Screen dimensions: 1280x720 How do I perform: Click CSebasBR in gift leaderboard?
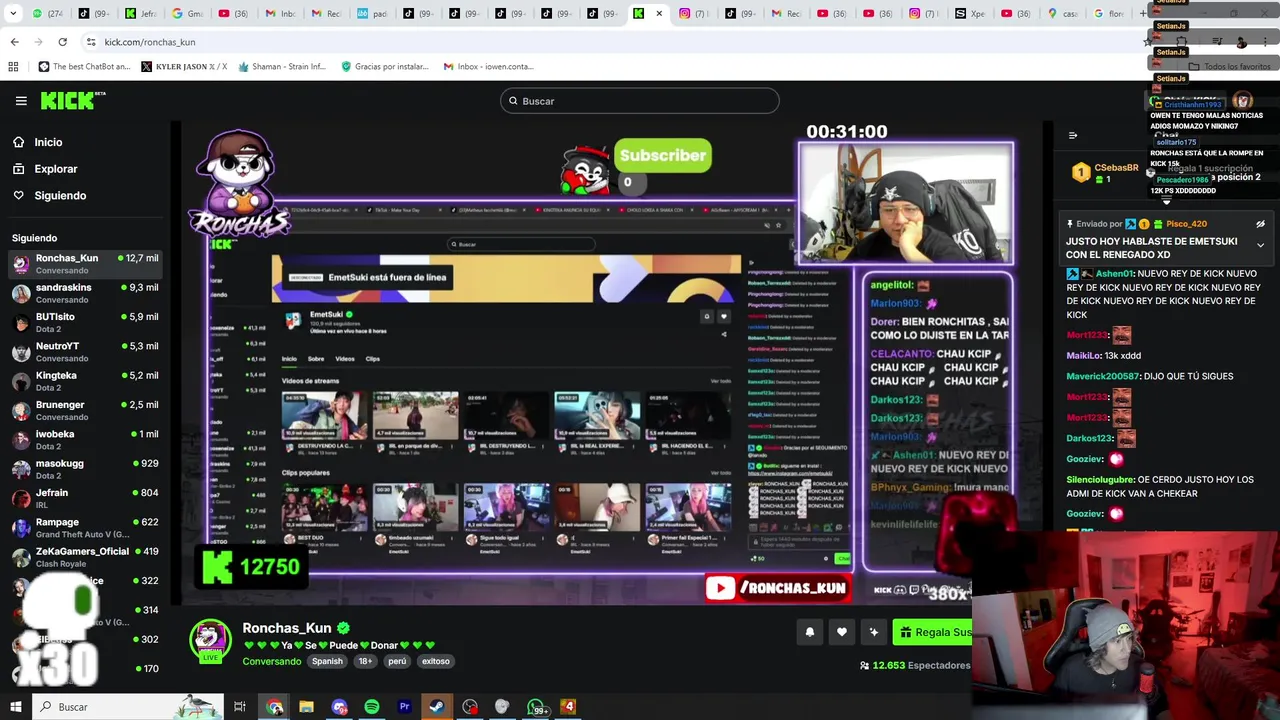(x=1116, y=168)
